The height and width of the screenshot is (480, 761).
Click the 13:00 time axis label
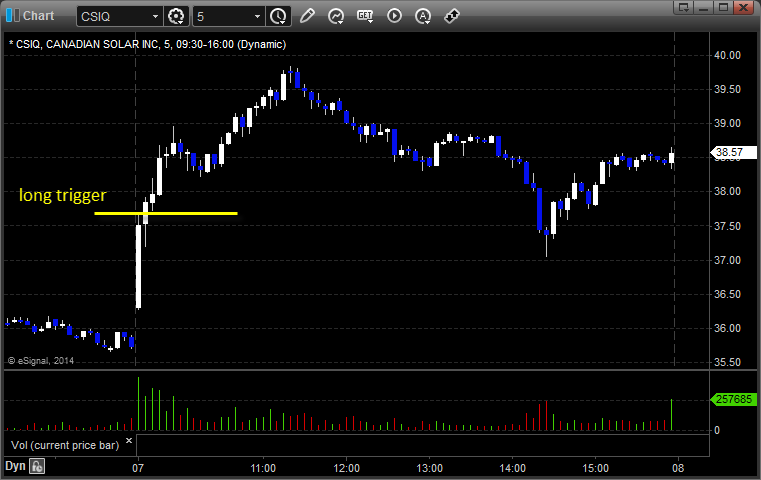click(430, 468)
